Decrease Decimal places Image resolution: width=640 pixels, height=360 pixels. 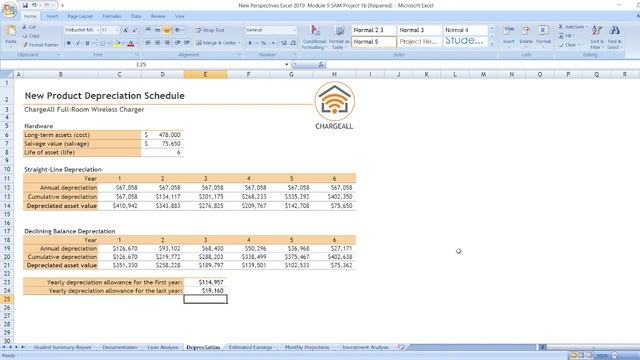click(293, 43)
